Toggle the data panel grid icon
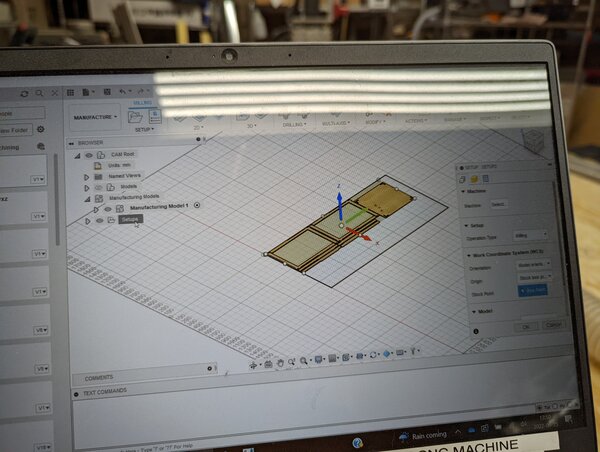 point(70,92)
